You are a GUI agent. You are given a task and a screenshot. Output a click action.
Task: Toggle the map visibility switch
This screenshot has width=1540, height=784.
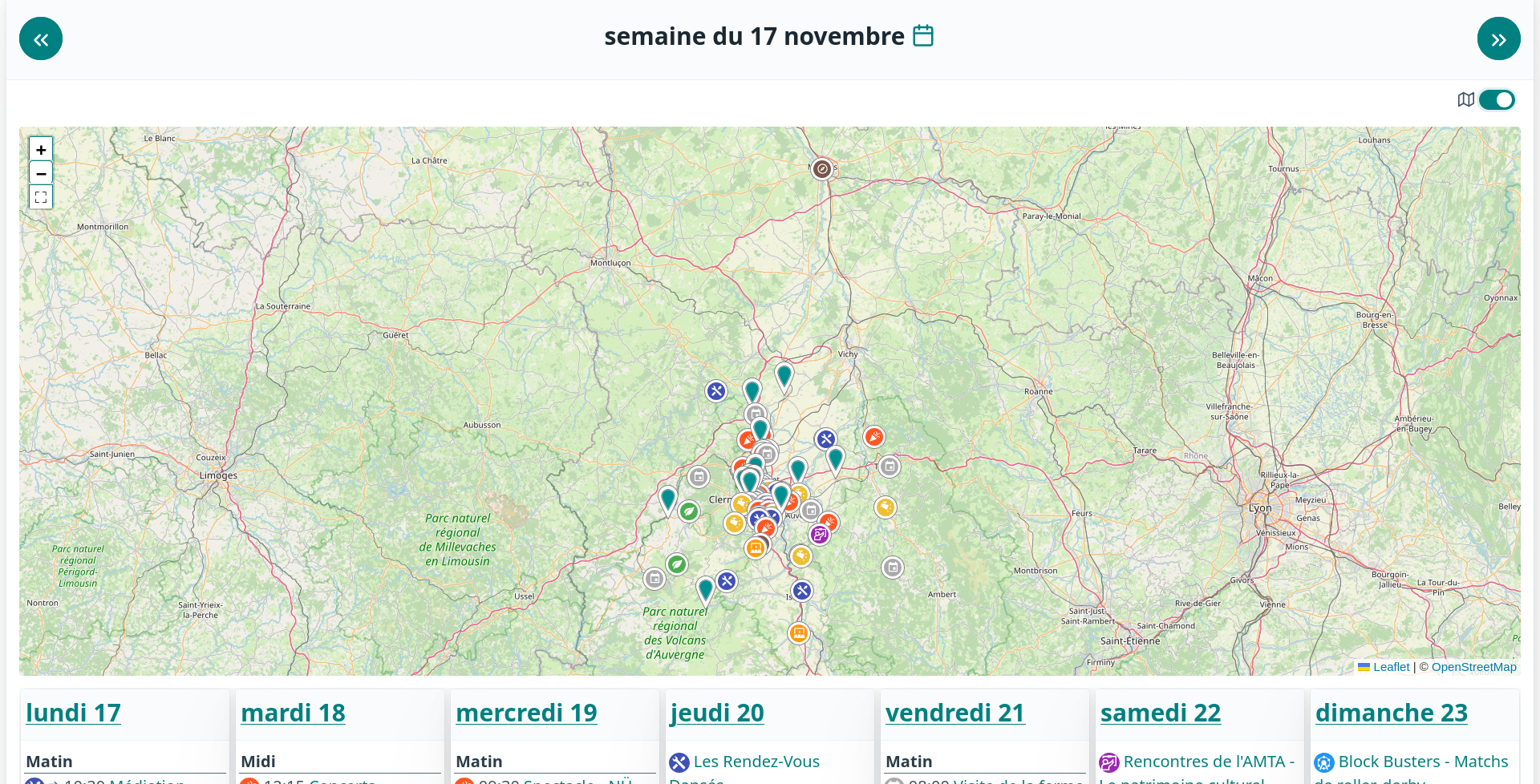1497,99
